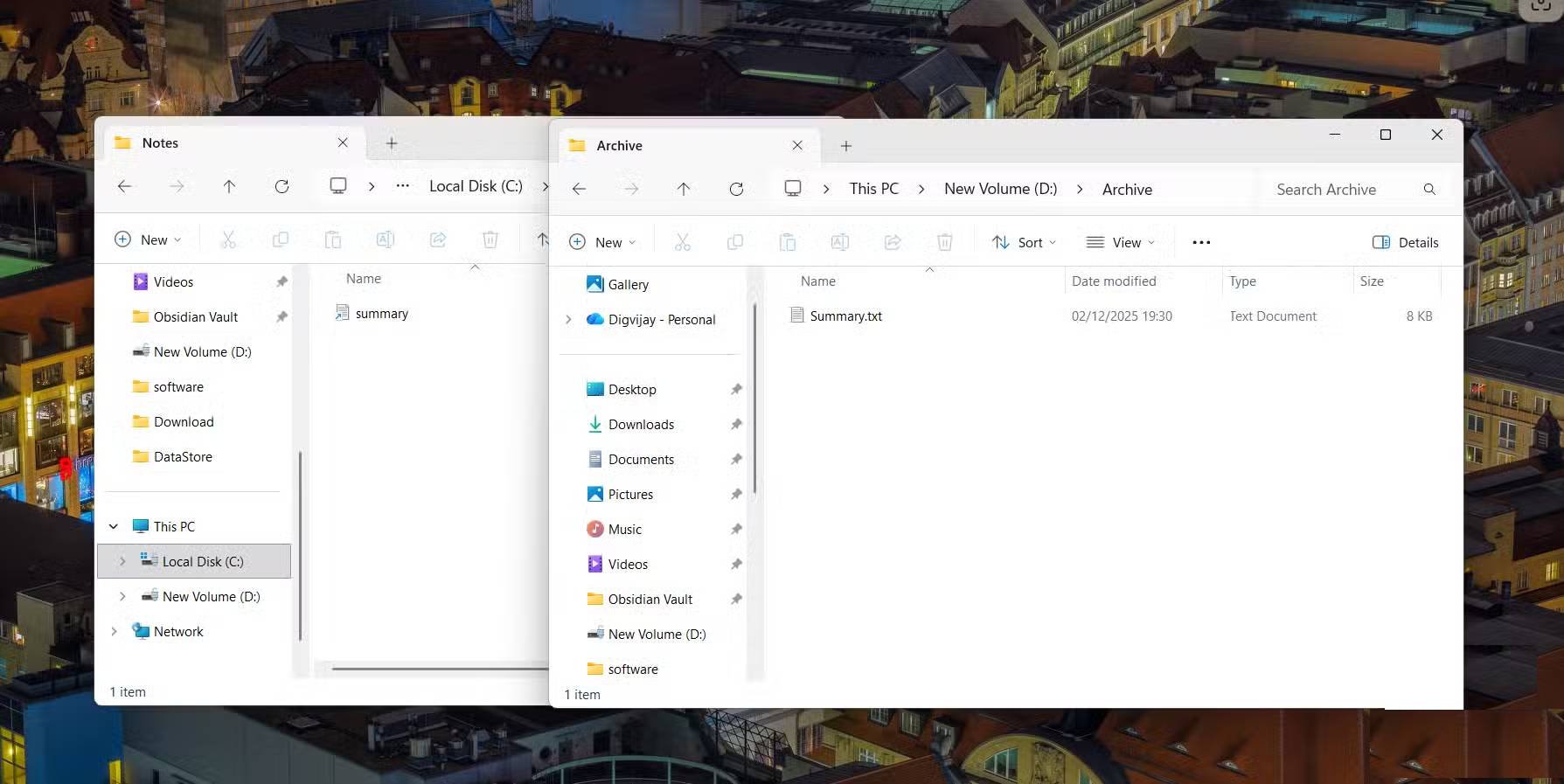Click New Volume (D:) in breadcrumb path

tap(1000, 189)
